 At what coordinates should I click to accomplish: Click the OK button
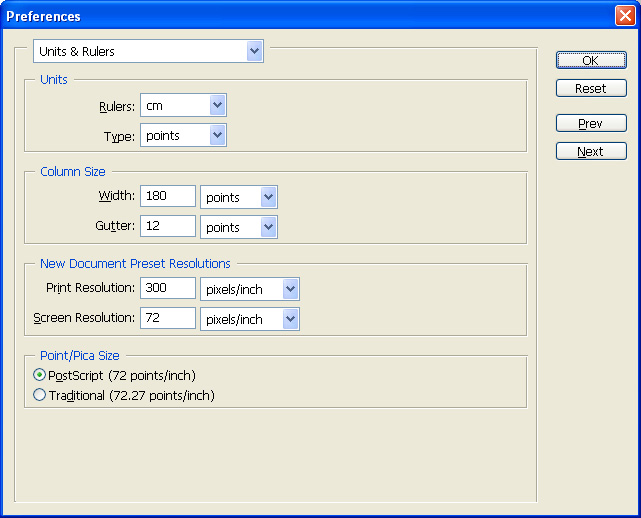[x=591, y=61]
